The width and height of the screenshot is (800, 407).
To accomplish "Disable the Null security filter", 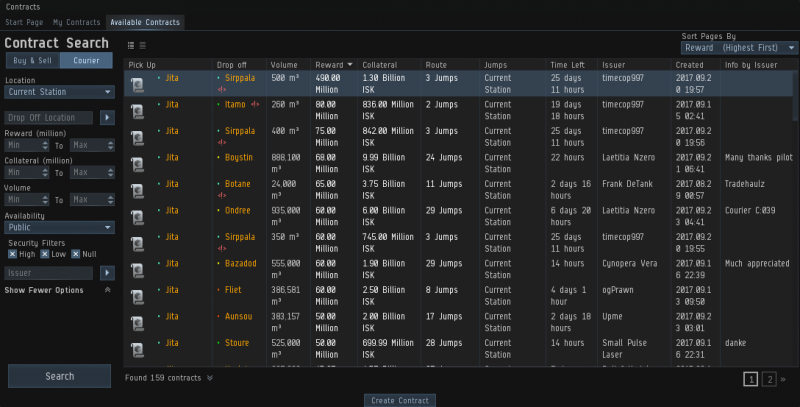I will (x=75, y=255).
